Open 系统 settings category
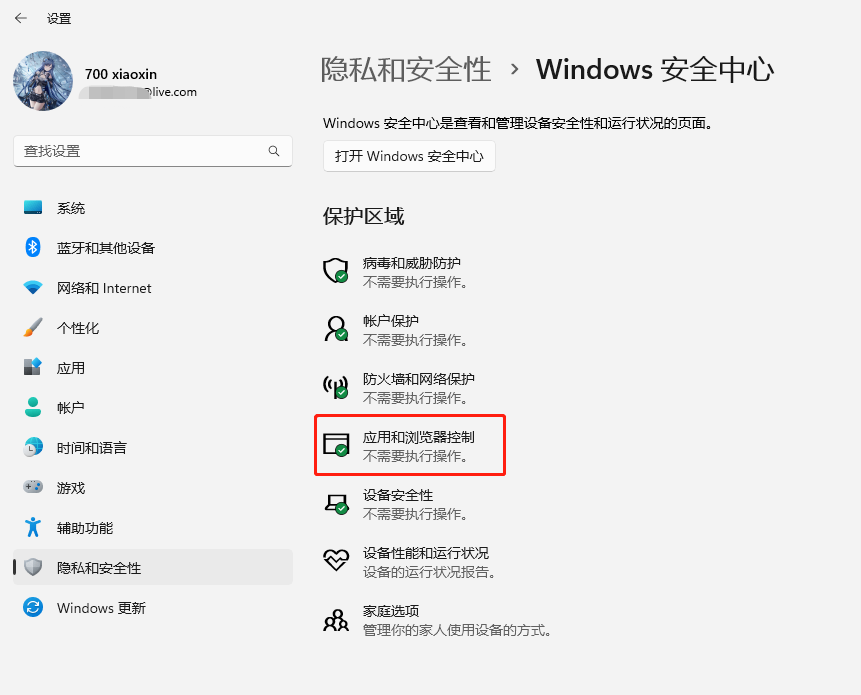The width and height of the screenshot is (861, 695). pyautogui.click(x=153, y=208)
